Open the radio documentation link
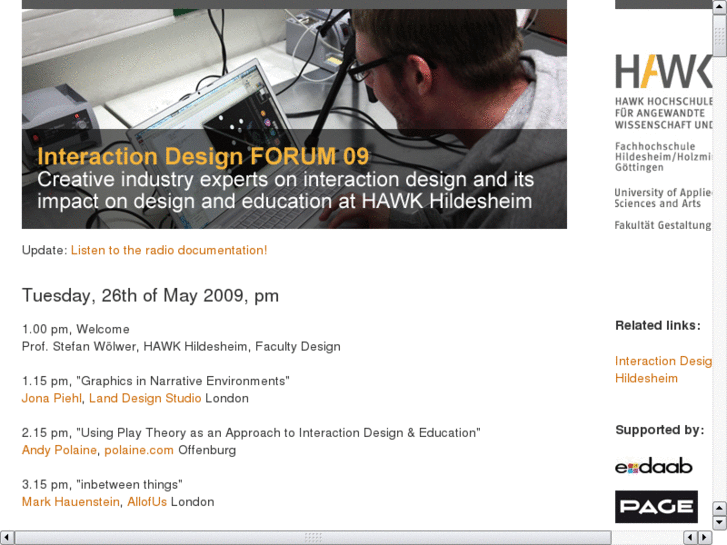The height and width of the screenshot is (545, 727). coord(169,250)
